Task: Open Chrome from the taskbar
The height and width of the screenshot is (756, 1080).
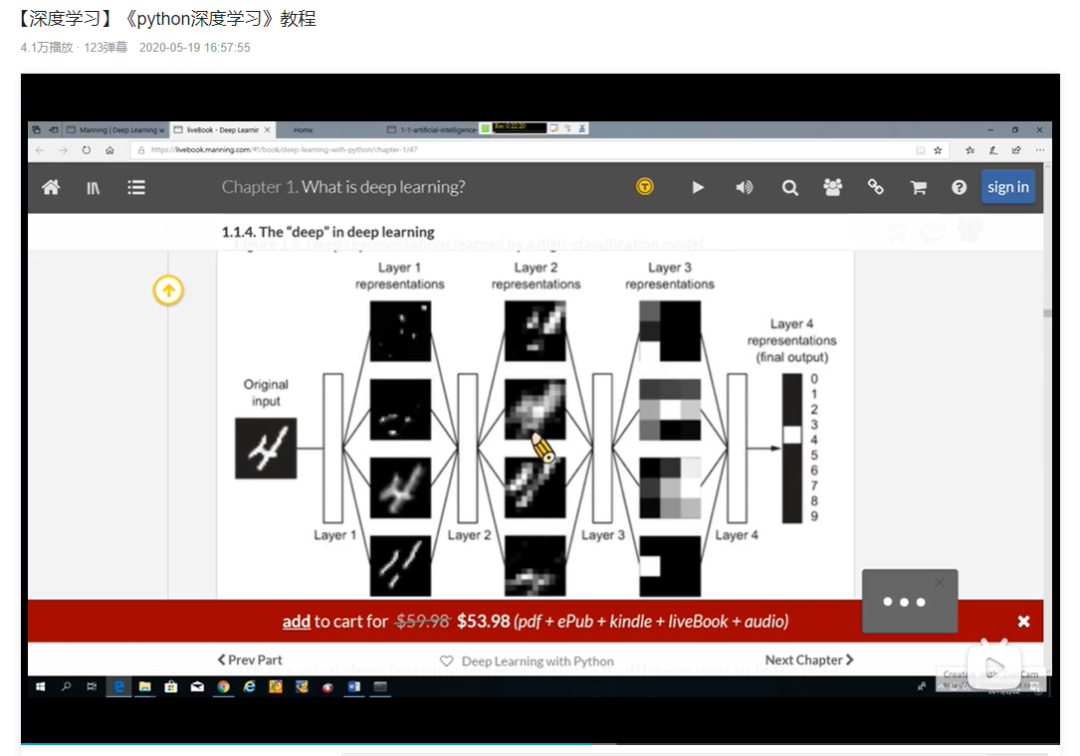Action: [x=223, y=686]
